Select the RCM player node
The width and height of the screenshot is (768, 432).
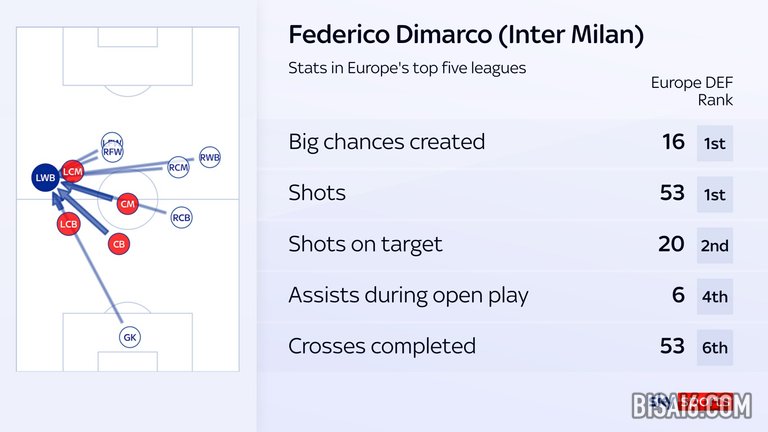point(178,167)
